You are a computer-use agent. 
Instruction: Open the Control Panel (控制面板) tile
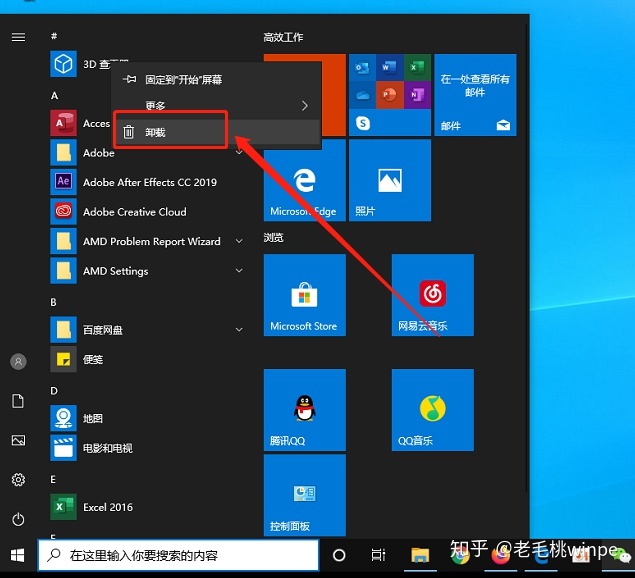point(305,495)
